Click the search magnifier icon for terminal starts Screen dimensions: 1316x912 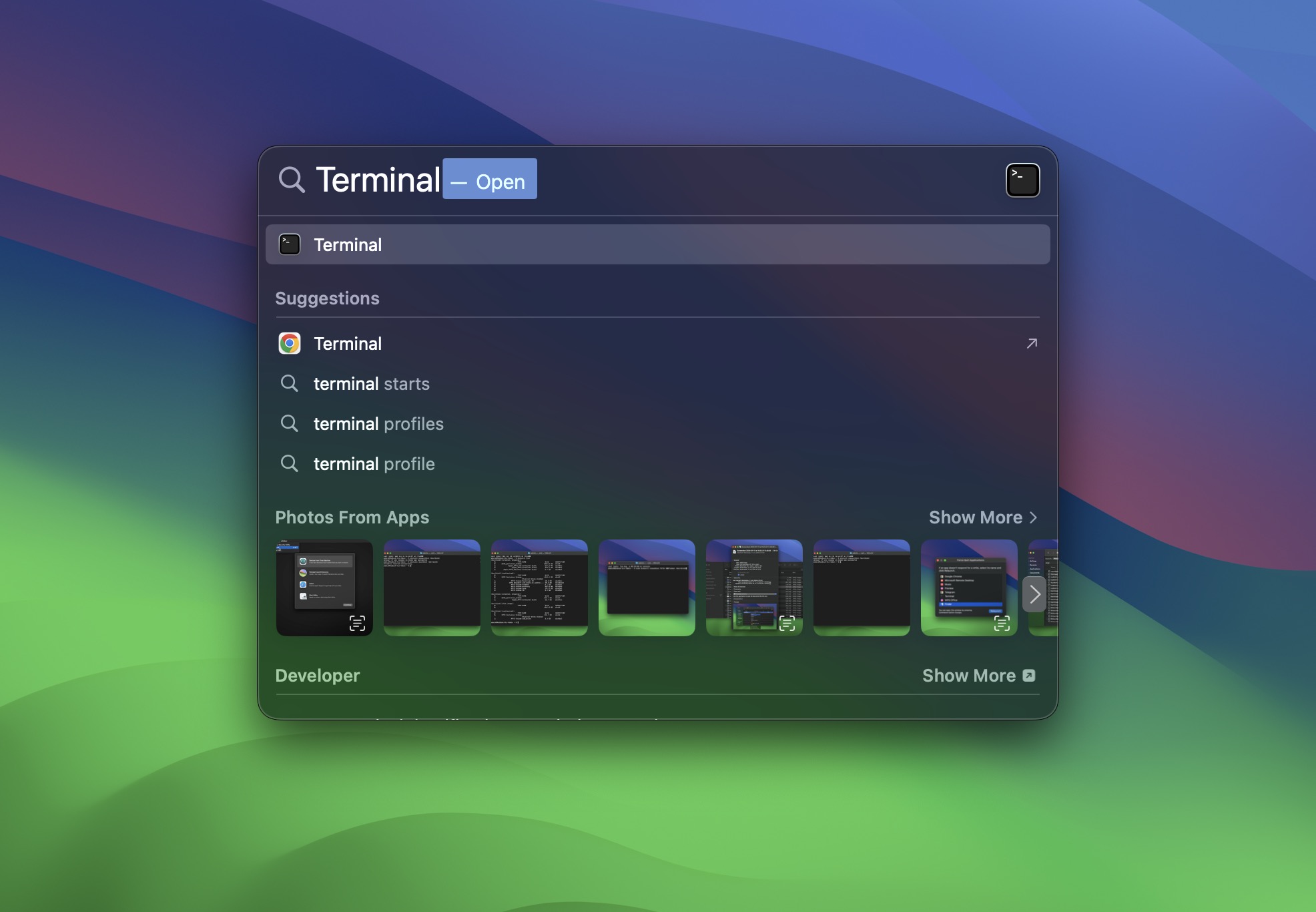click(x=289, y=382)
